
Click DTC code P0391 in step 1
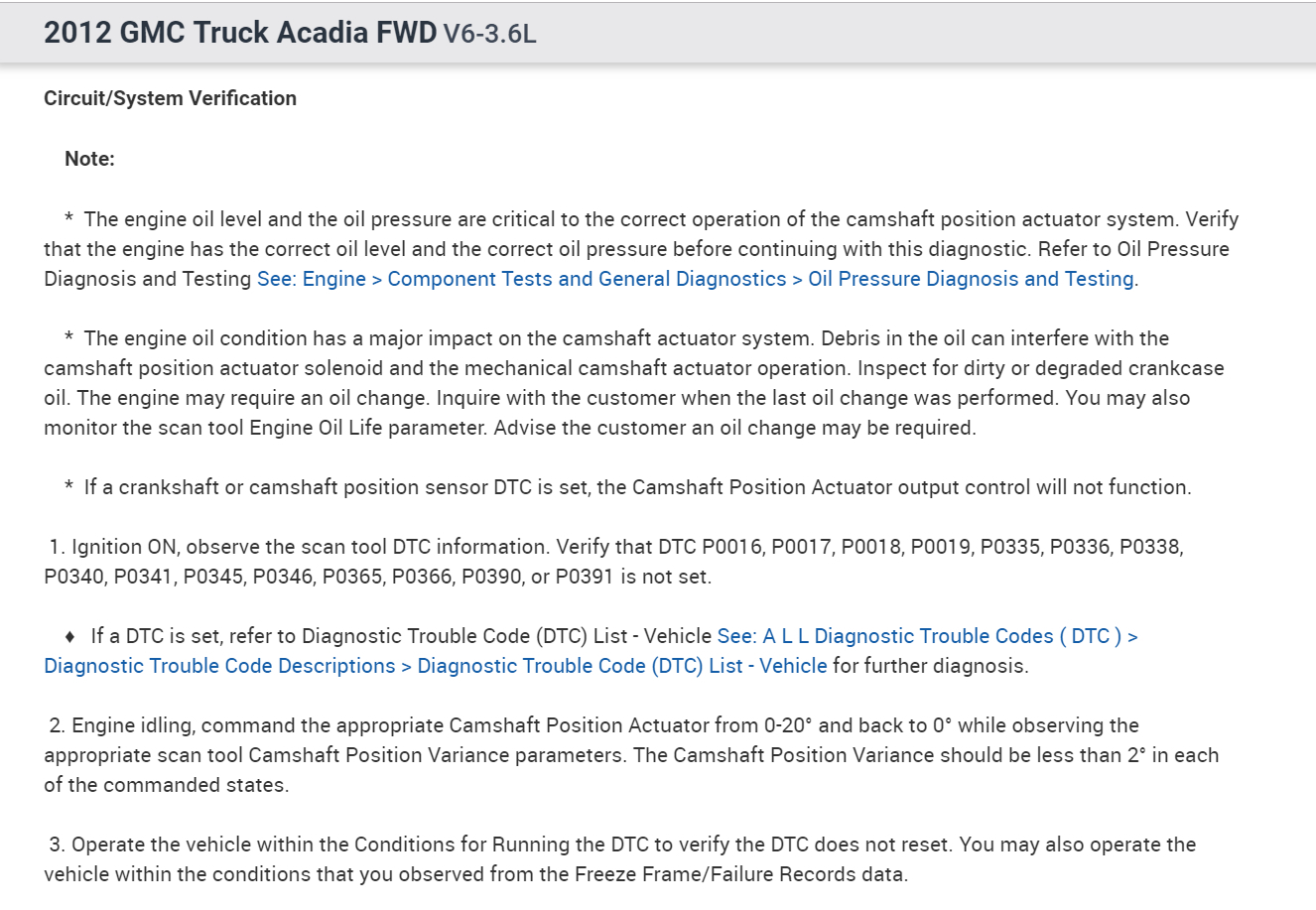(x=584, y=577)
